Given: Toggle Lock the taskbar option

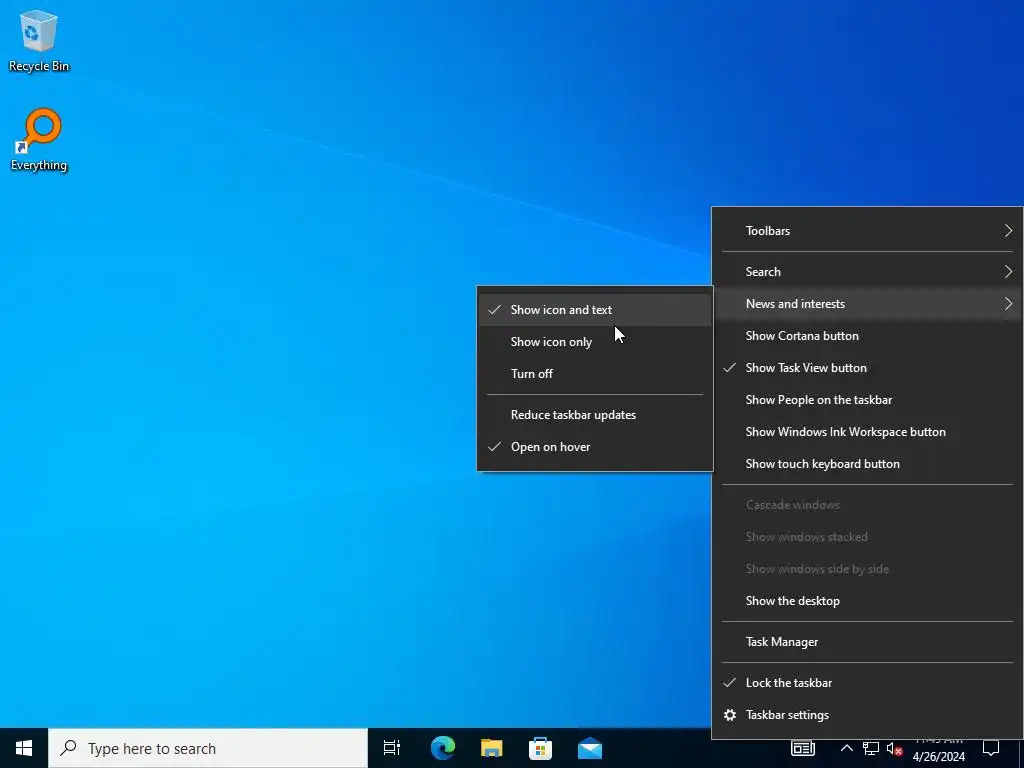Looking at the screenshot, I should 867,683.
